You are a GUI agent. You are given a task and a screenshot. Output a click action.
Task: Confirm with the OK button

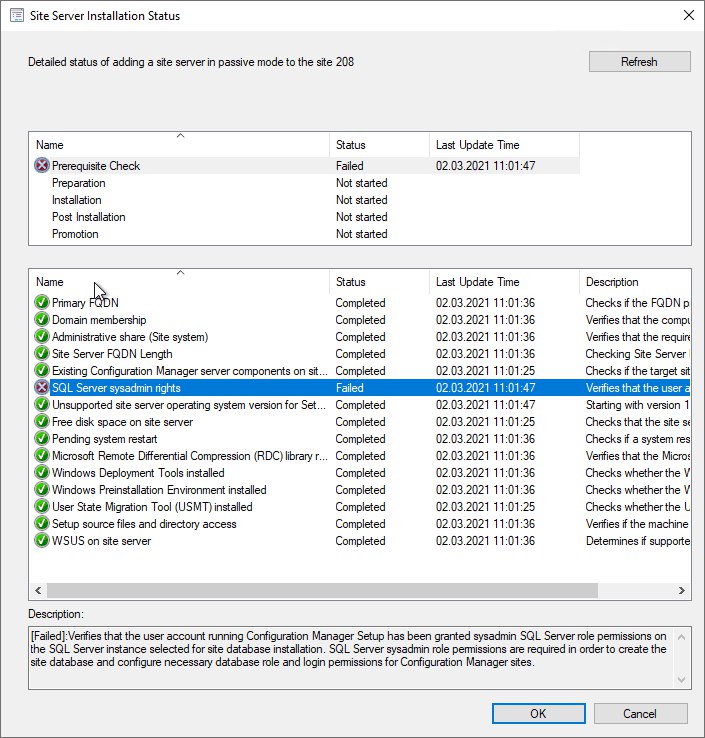[538, 714]
